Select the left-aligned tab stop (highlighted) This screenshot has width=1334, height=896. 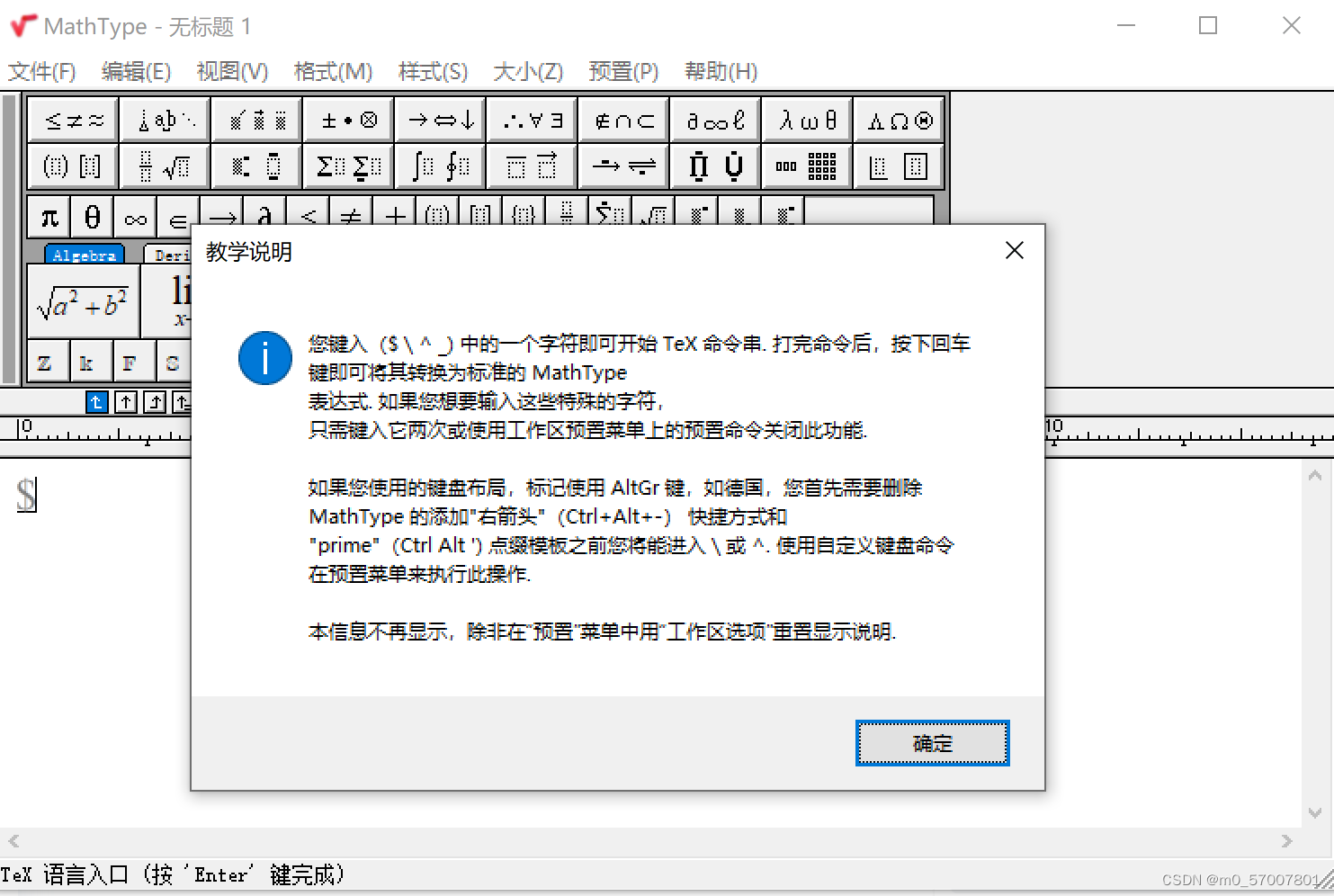[97, 402]
